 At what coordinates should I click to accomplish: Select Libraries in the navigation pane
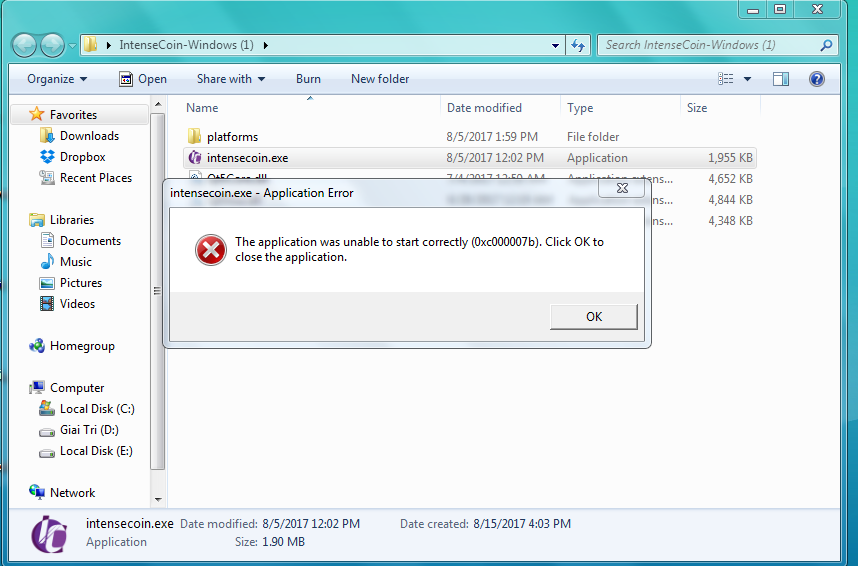click(72, 220)
